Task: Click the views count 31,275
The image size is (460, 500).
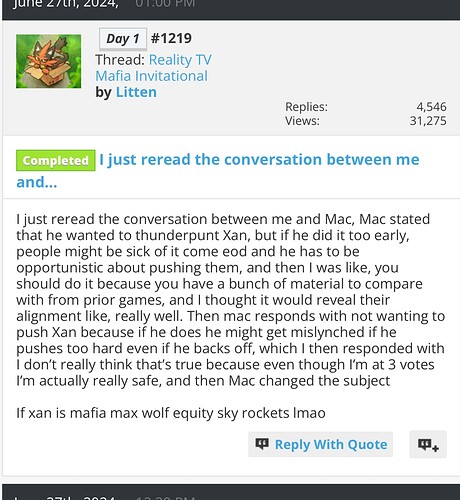Action: click(428, 121)
